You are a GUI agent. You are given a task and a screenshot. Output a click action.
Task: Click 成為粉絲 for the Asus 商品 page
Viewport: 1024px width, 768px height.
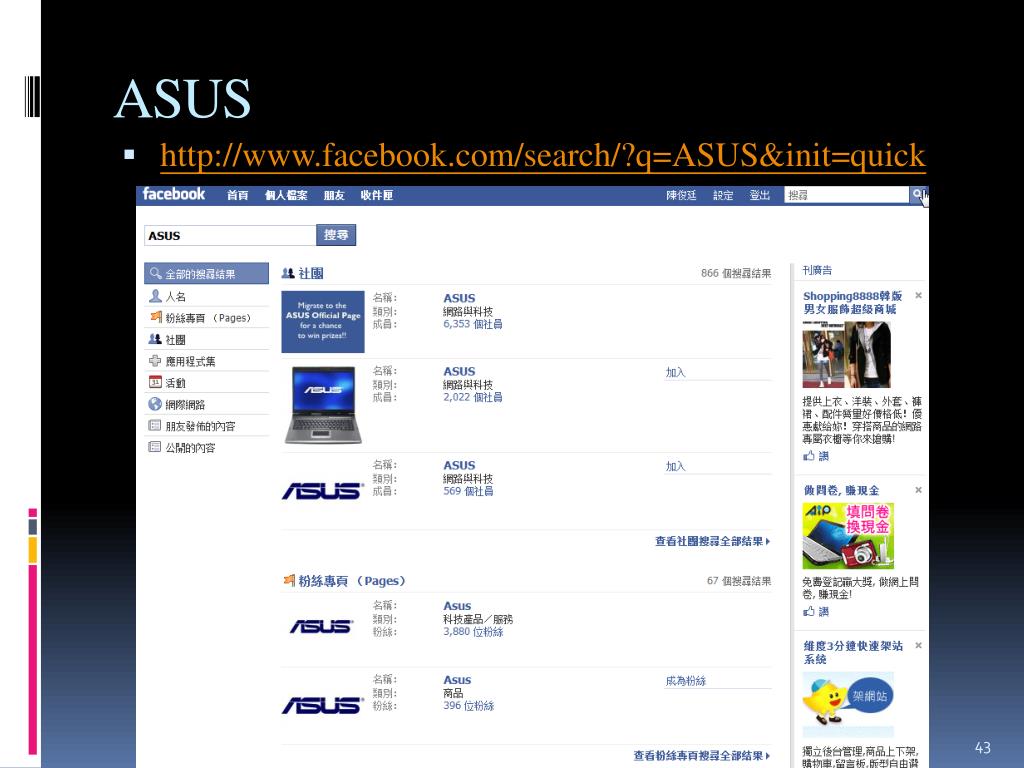[x=686, y=680]
